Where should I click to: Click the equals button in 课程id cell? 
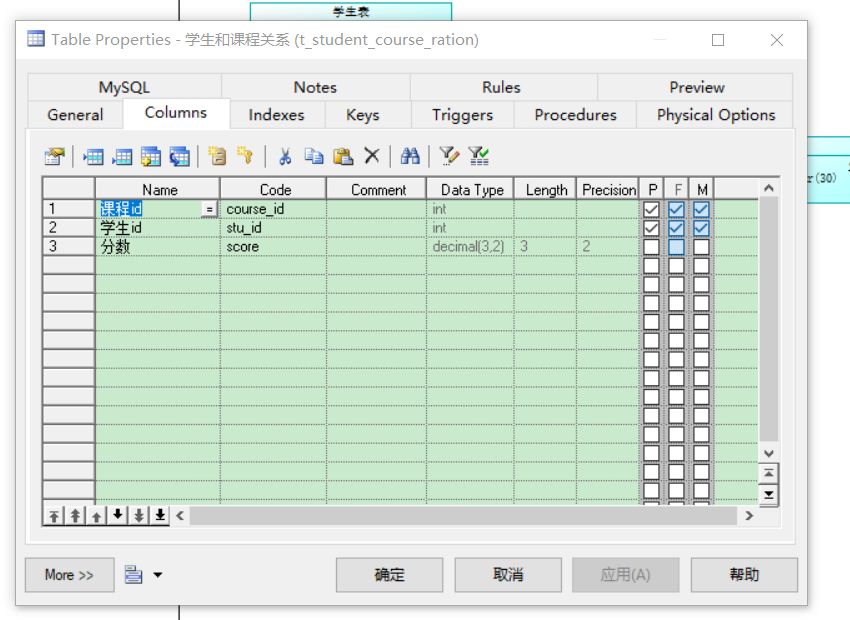point(209,209)
